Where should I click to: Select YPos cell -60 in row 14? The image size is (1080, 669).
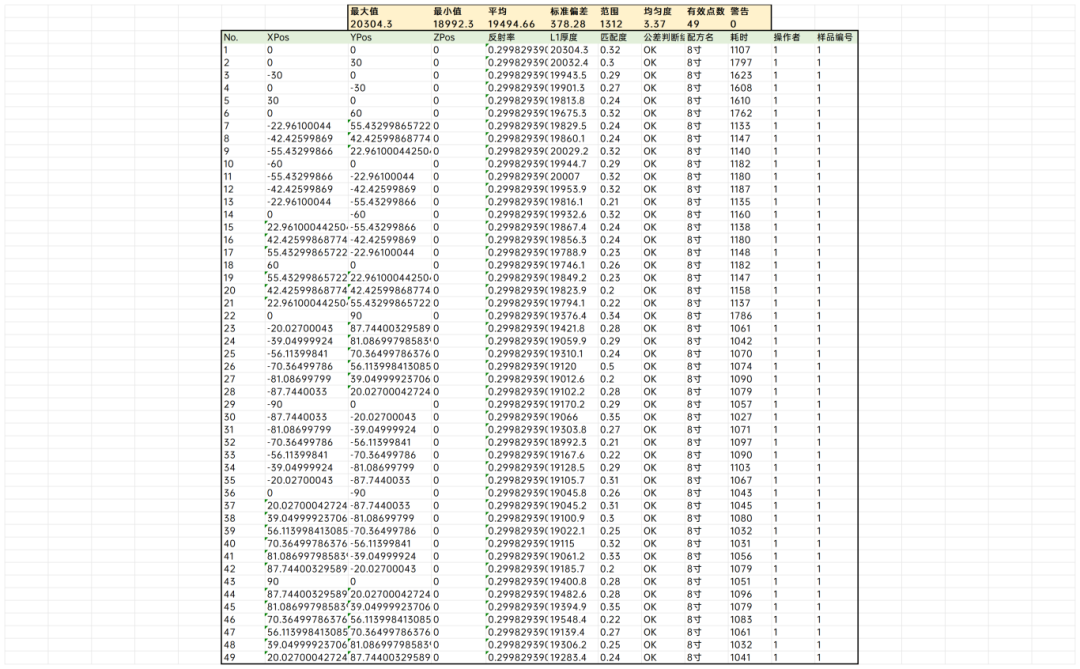click(390, 214)
